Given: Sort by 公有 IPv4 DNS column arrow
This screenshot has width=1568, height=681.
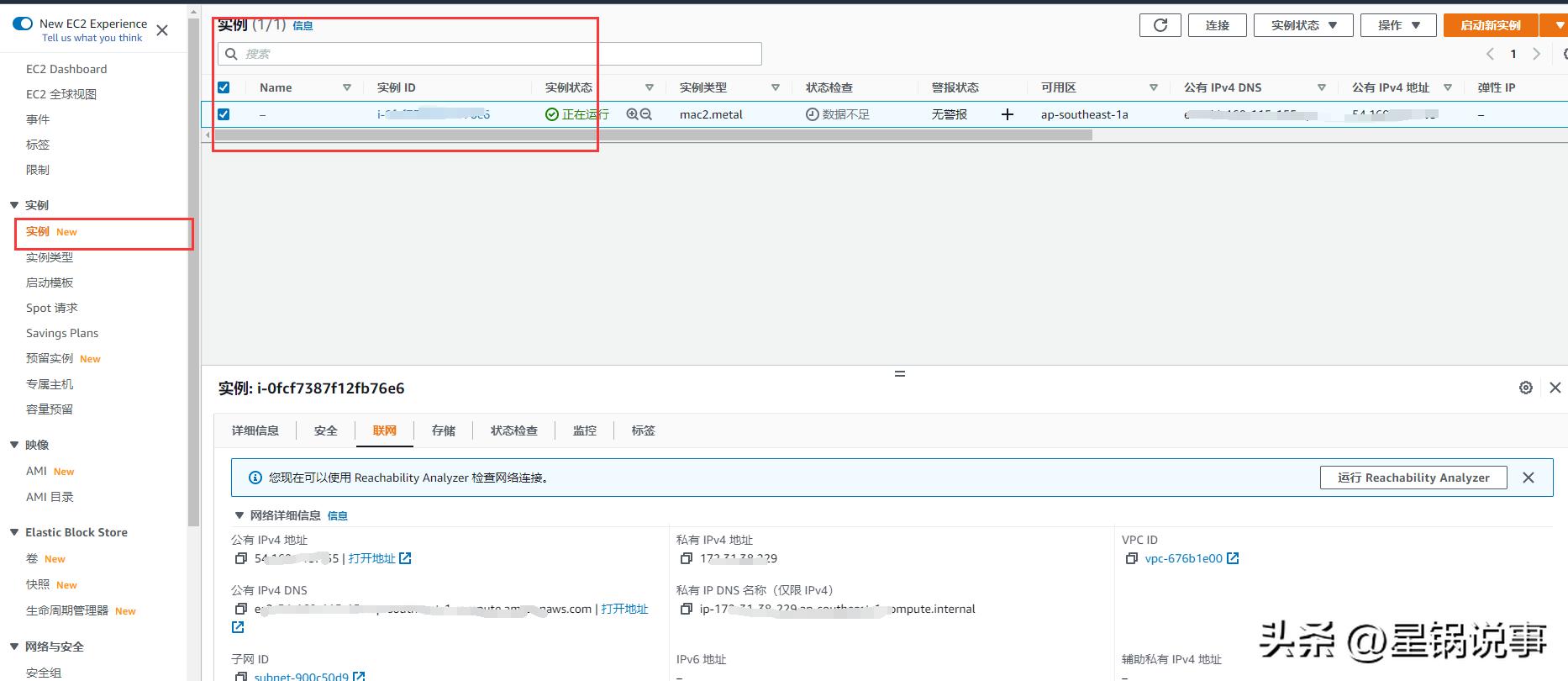Looking at the screenshot, I should pos(1322,87).
